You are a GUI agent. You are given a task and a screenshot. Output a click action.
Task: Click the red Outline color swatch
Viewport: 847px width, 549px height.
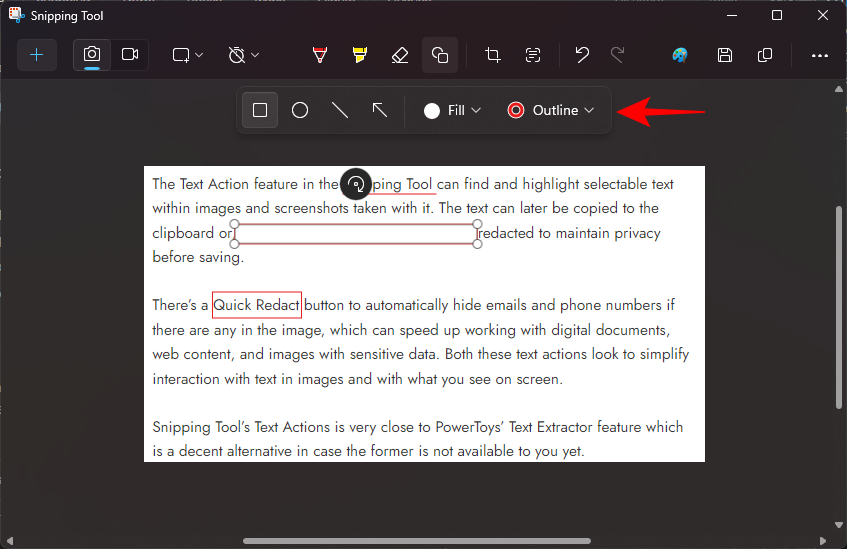[x=516, y=110]
